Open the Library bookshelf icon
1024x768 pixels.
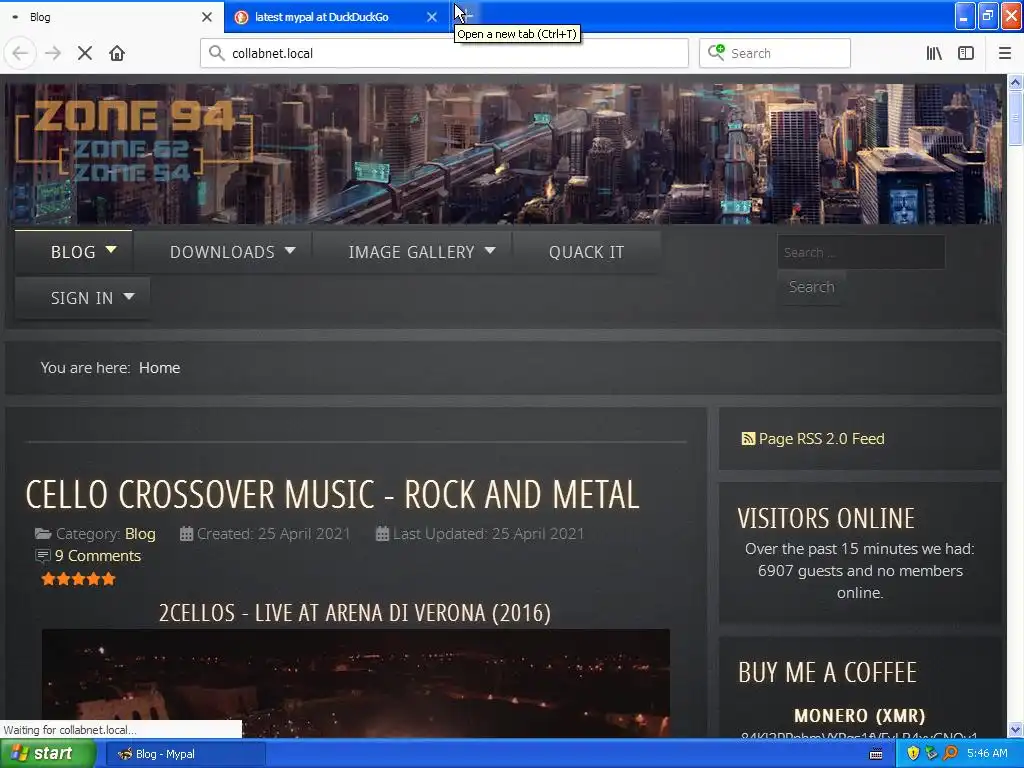point(934,53)
